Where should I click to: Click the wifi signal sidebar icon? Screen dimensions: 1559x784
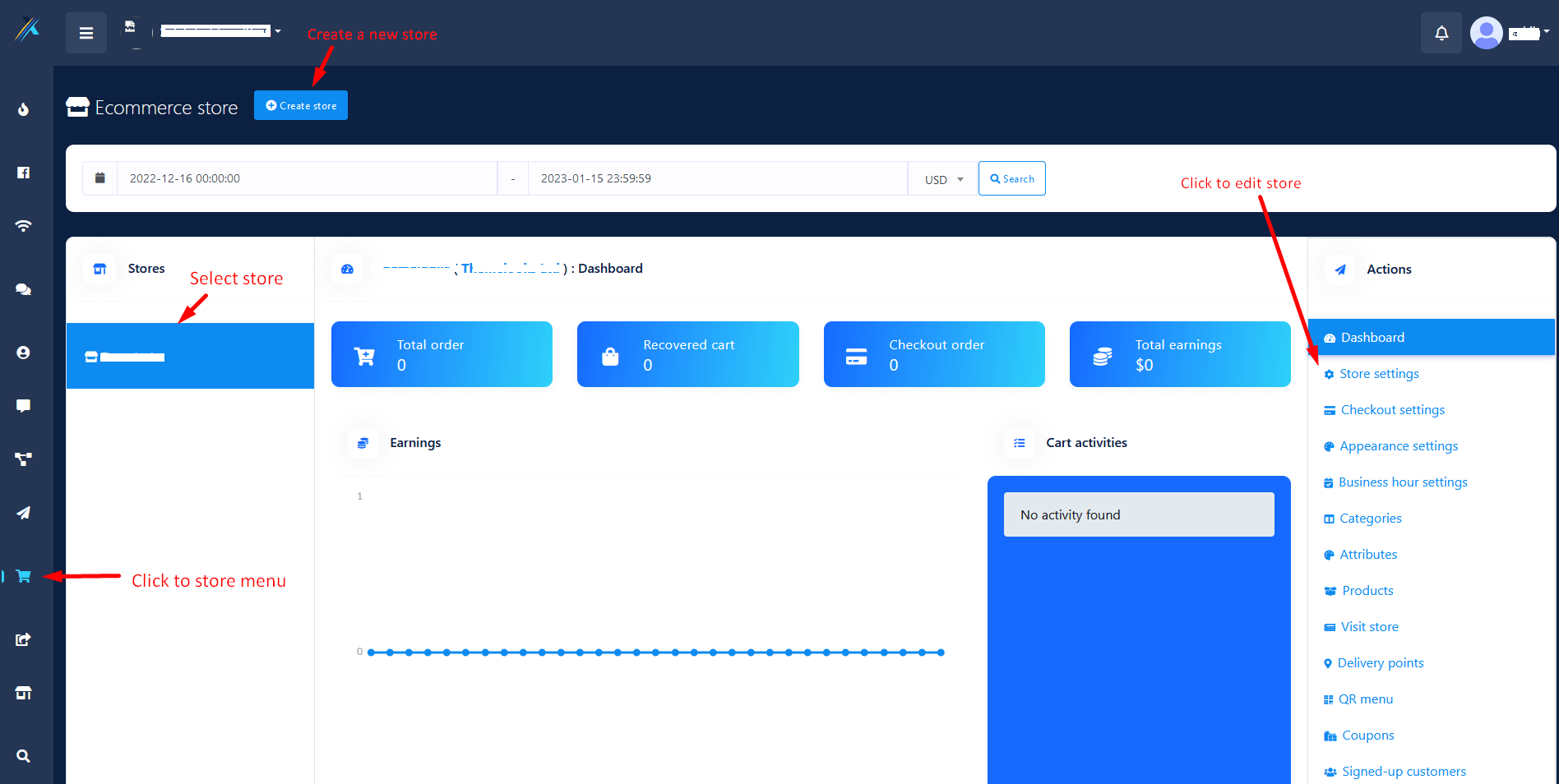(24, 226)
